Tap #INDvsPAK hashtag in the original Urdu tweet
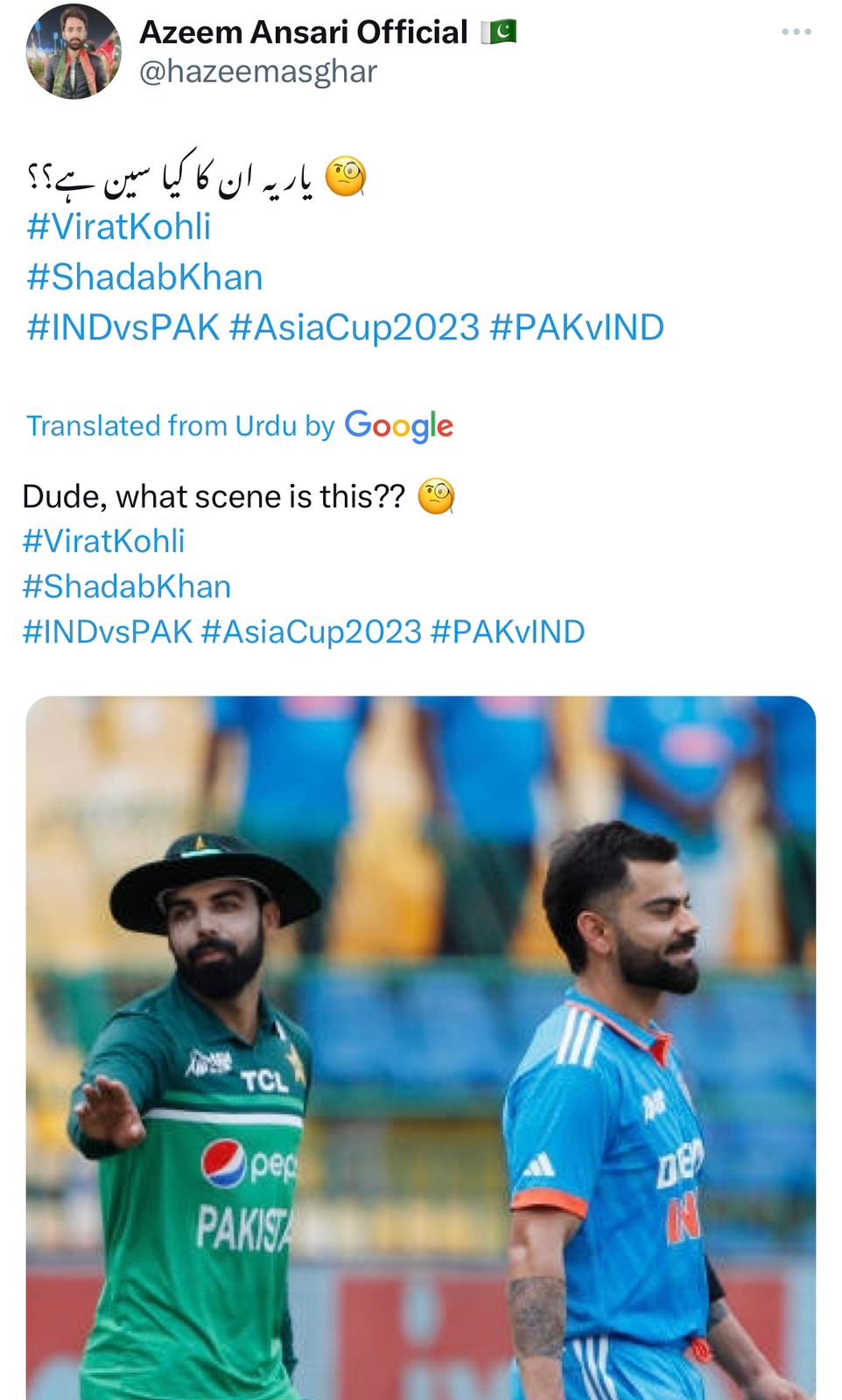842x1400 pixels. tap(123, 328)
